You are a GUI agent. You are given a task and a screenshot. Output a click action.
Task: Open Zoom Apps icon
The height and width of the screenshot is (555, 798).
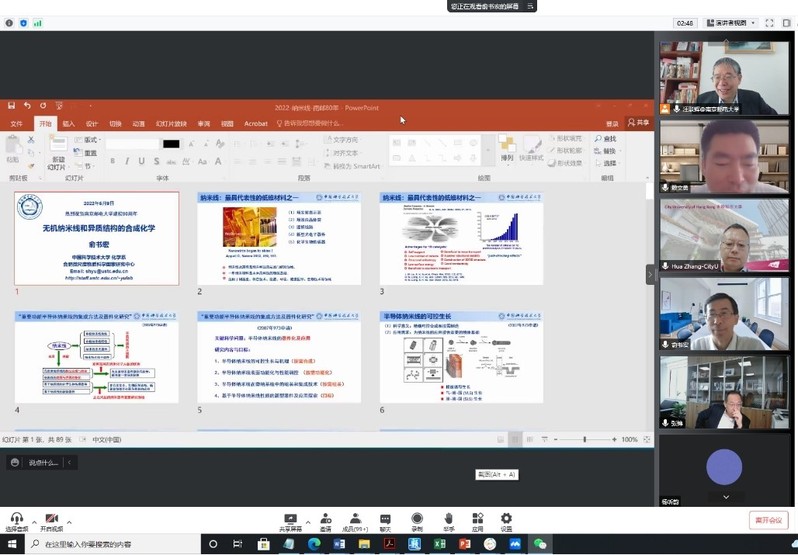(478, 519)
